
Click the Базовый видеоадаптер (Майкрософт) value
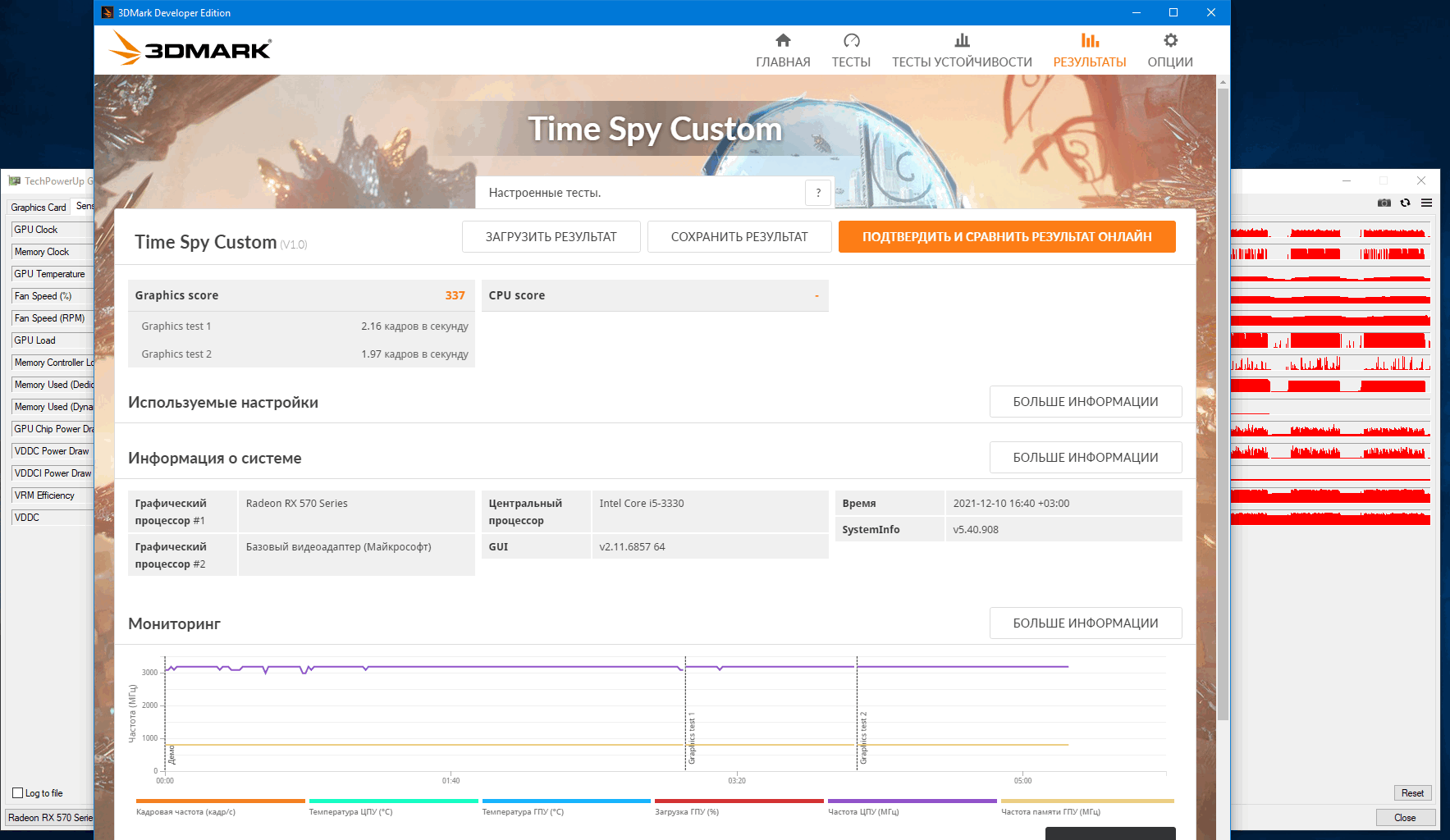point(339,546)
